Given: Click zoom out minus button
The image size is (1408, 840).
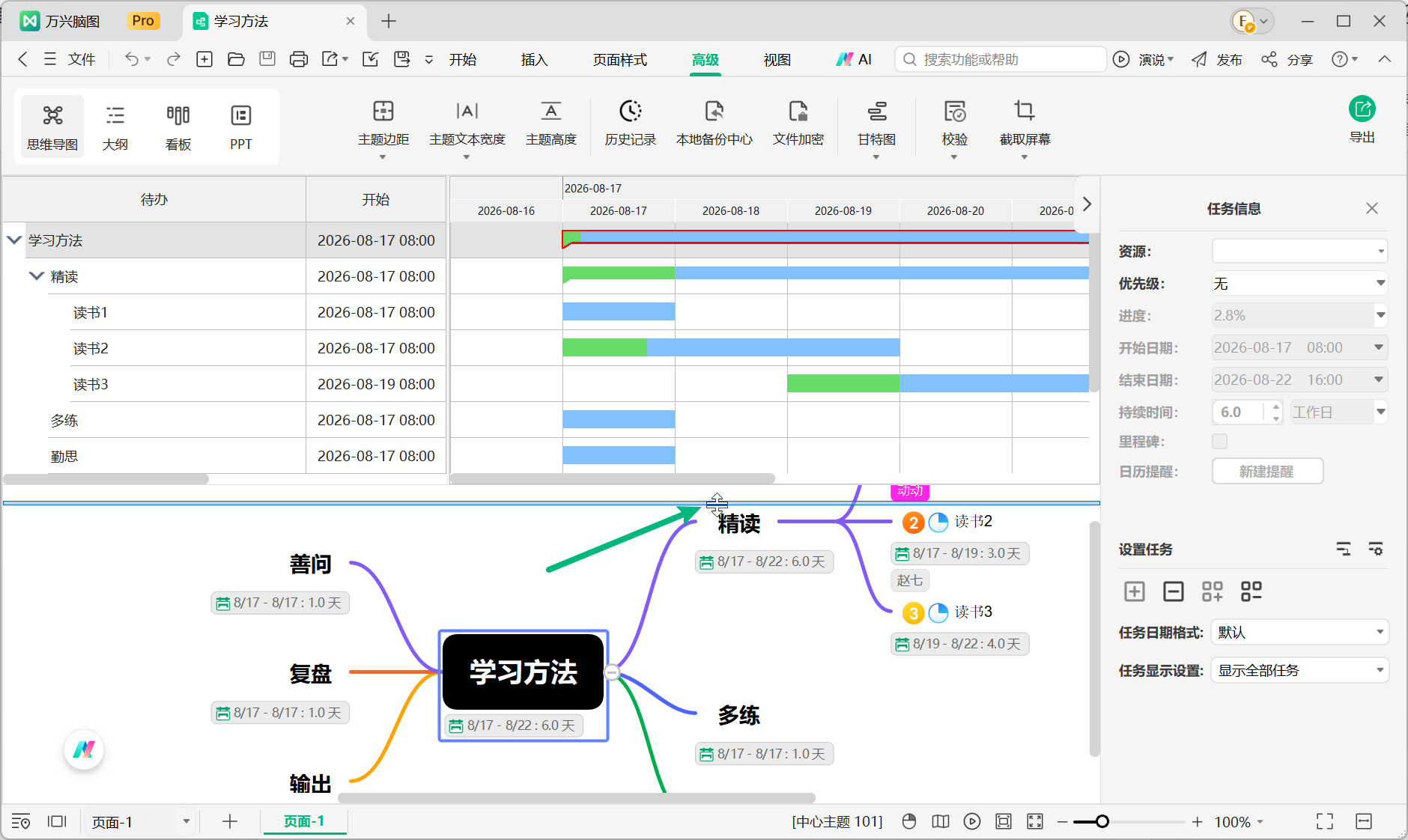Looking at the screenshot, I should (x=1062, y=822).
